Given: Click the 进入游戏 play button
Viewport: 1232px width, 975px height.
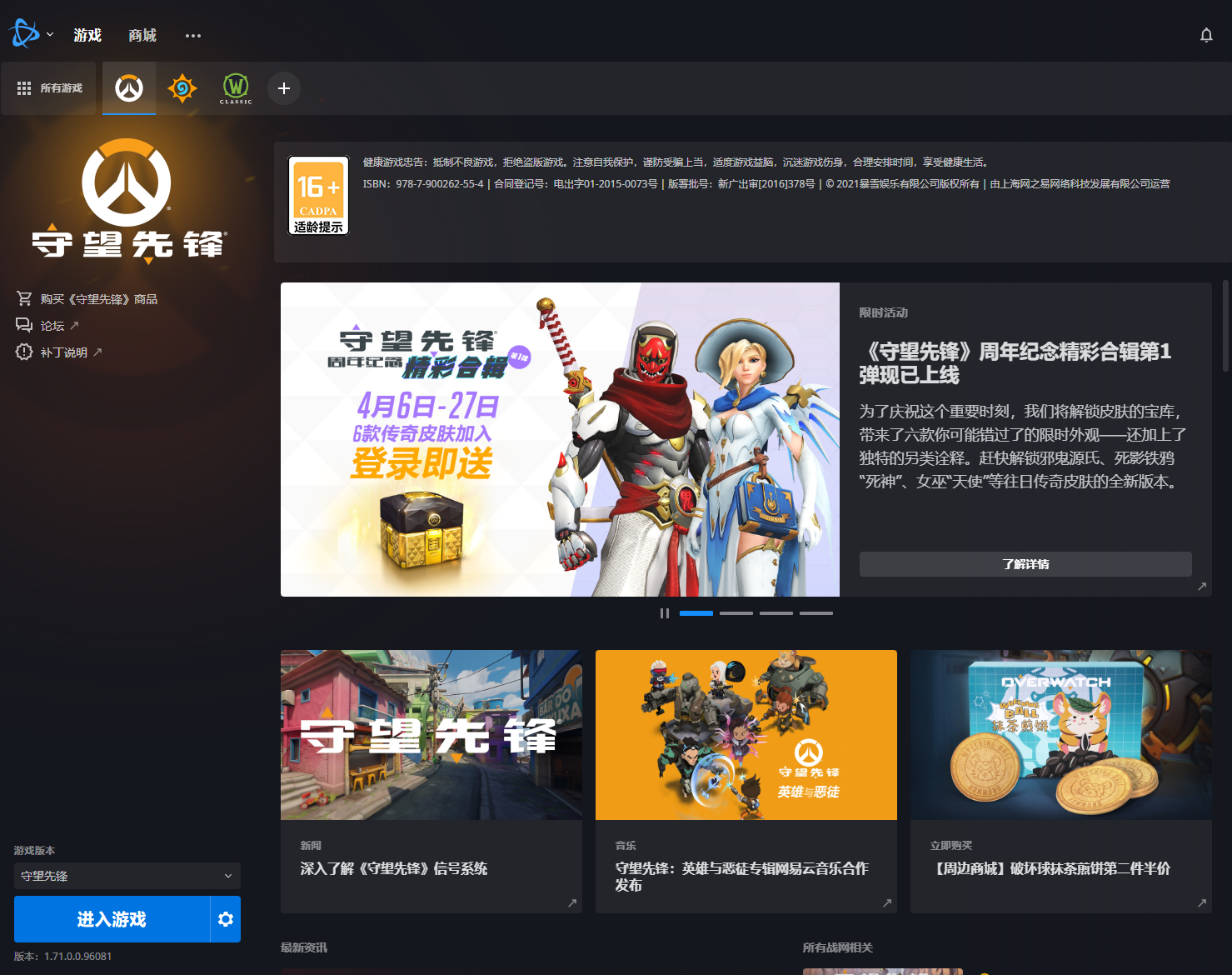Looking at the screenshot, I should click(x=112, y=919).
